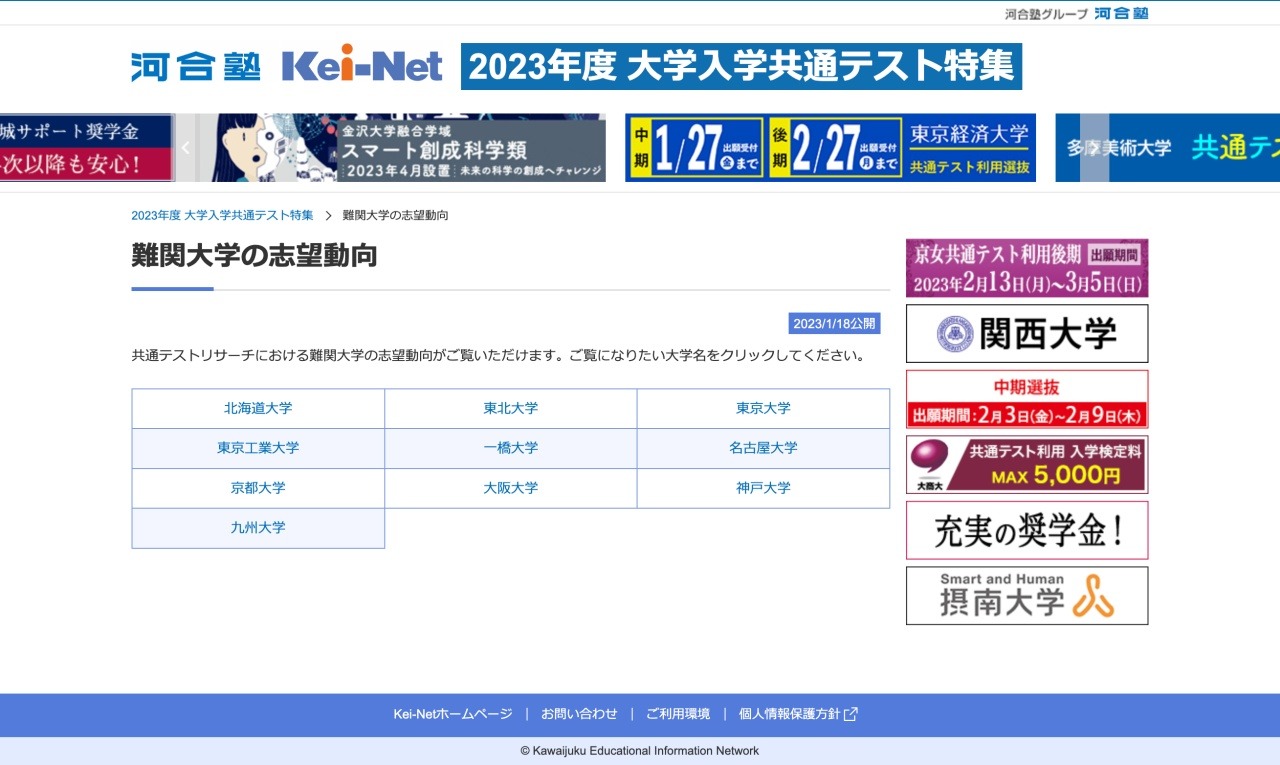Open the 中期選抜 出願期間 sidebar banner
The image size is (1280, 765).
[x=1027, y=399]
